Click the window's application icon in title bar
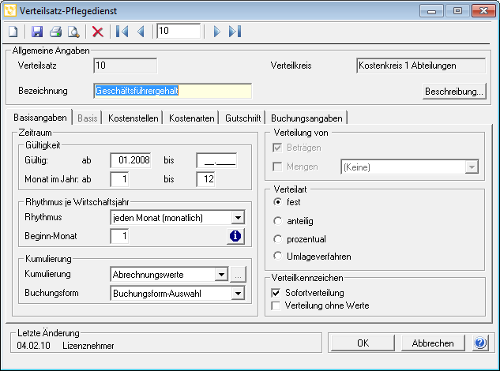Image resolution: width=500 pixels, height=371 pixels. [x=10, y=11]
